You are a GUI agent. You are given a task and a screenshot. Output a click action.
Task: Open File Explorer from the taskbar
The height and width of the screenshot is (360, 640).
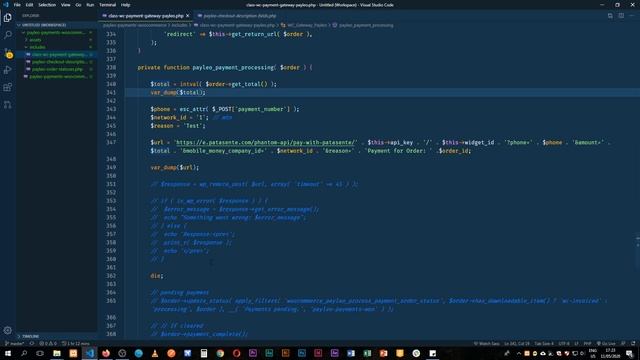57,353
